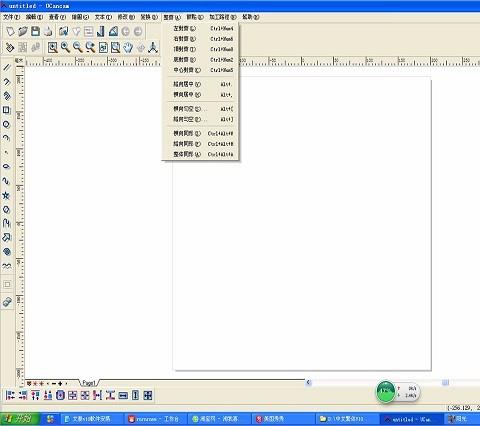480x426 pixels.
Task: Activate the hand pan tool
Action: pyautogui.click(x=128, y=48)
